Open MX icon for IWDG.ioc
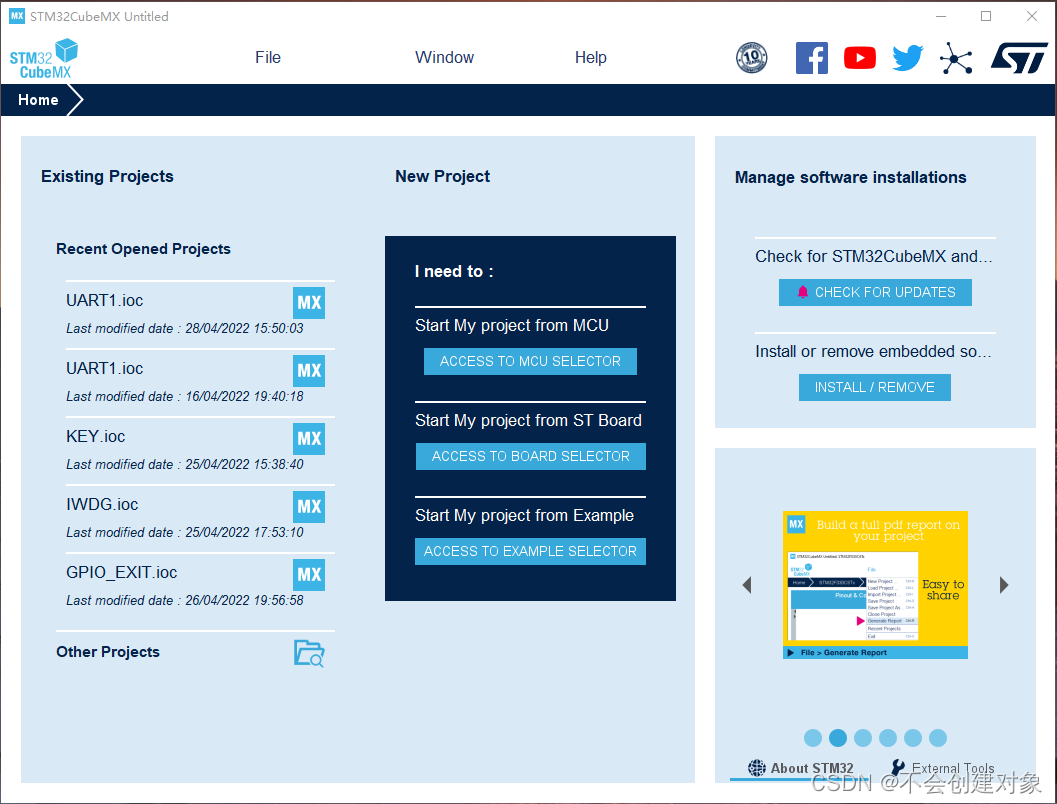The height and width of the screenshot is (804, 1057). pos(309,507)
